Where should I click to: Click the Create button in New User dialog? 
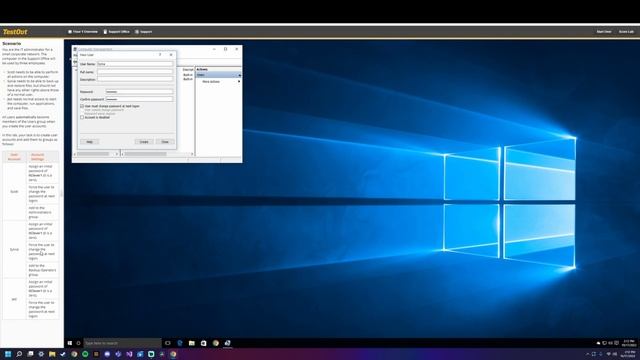tap(144, 142)
